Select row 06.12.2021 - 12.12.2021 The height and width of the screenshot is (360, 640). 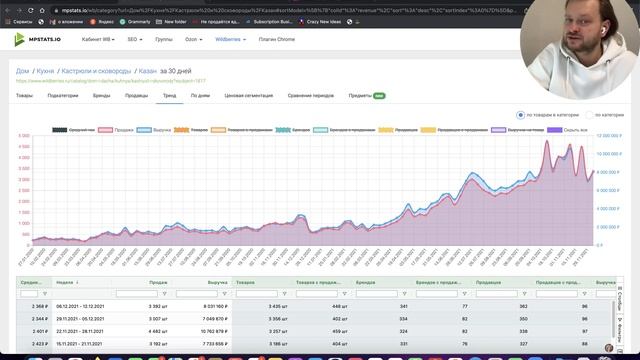(314, 306)
